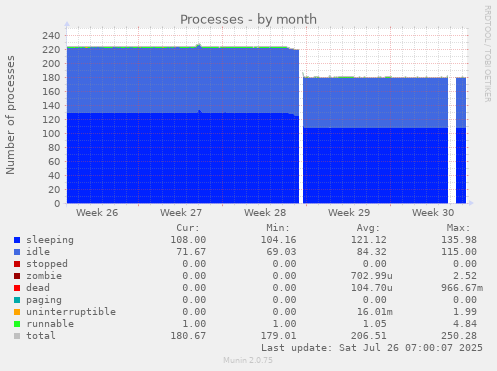Click runnable average value 1.05
Screen dimensions: 497x371
click(375, 324)
